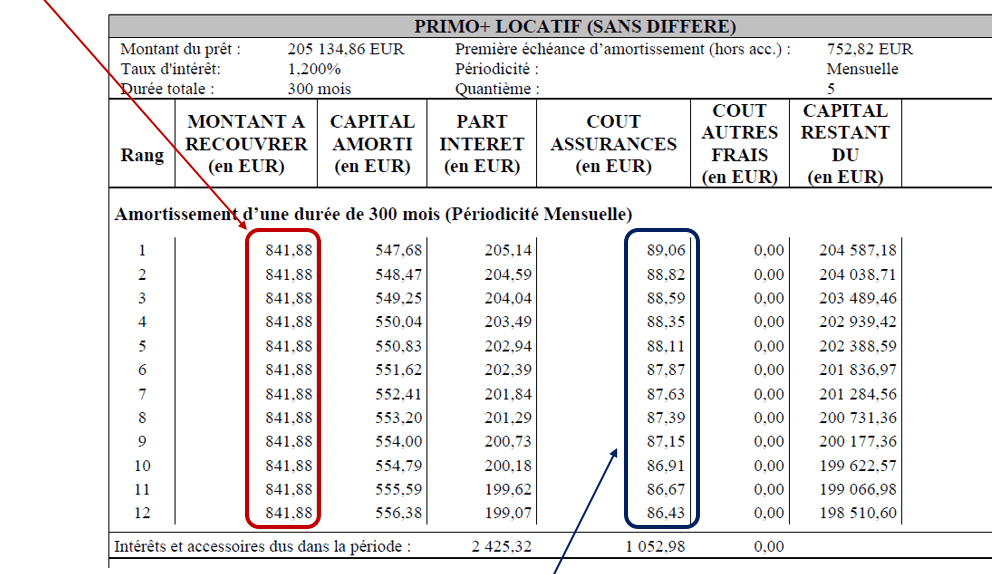The height and width of the screenshot is (574, 992).
Task: Click the PART INTERET column header
Action: 481,144
